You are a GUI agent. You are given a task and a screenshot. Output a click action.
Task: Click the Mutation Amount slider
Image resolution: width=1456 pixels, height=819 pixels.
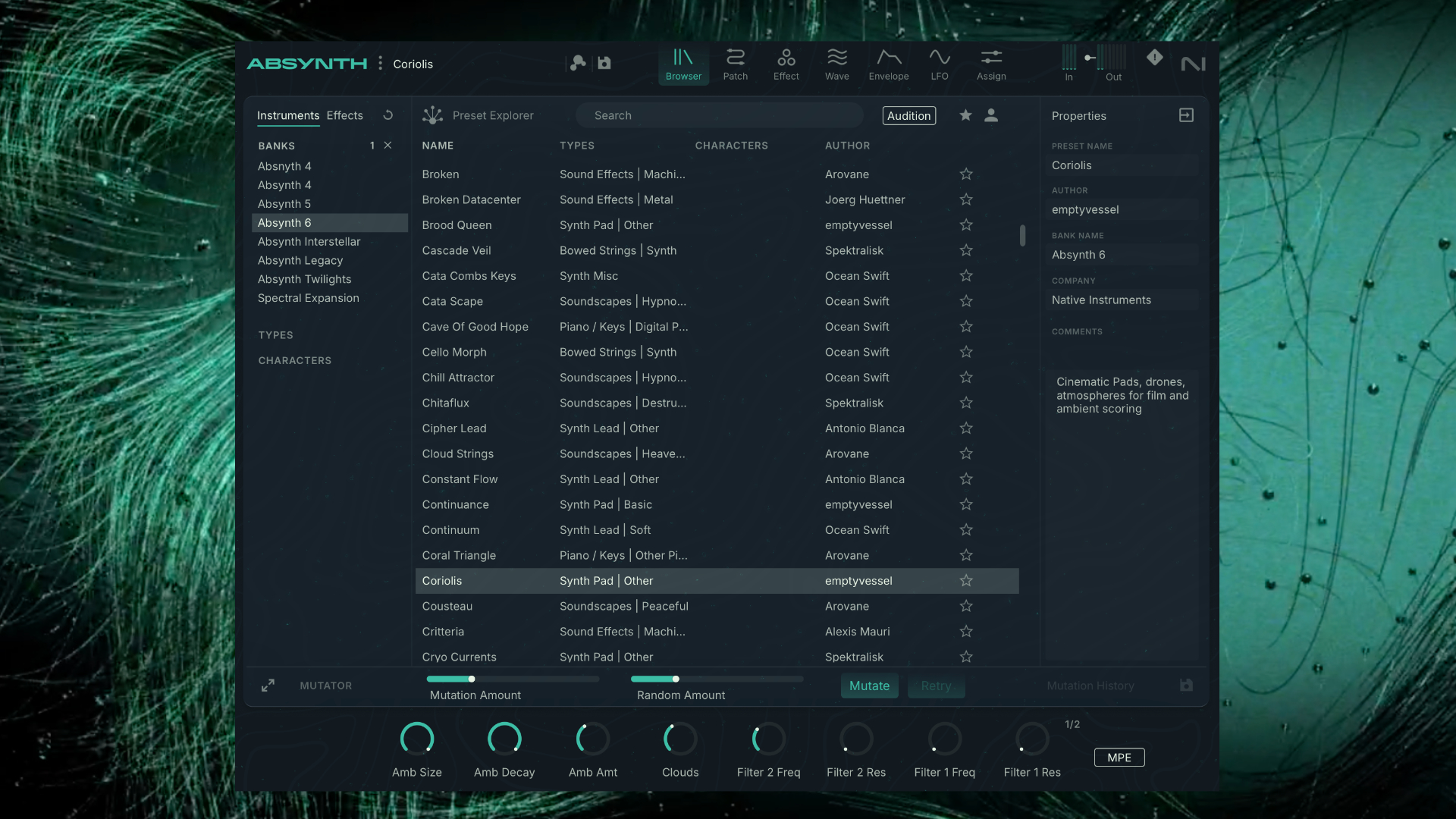[x=512, y=679]
